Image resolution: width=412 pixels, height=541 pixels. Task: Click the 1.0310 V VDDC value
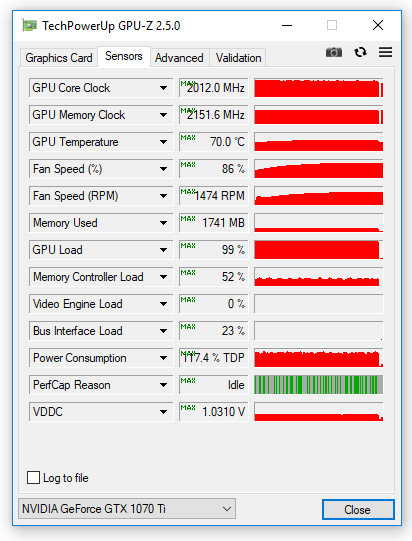click(214, 412)
